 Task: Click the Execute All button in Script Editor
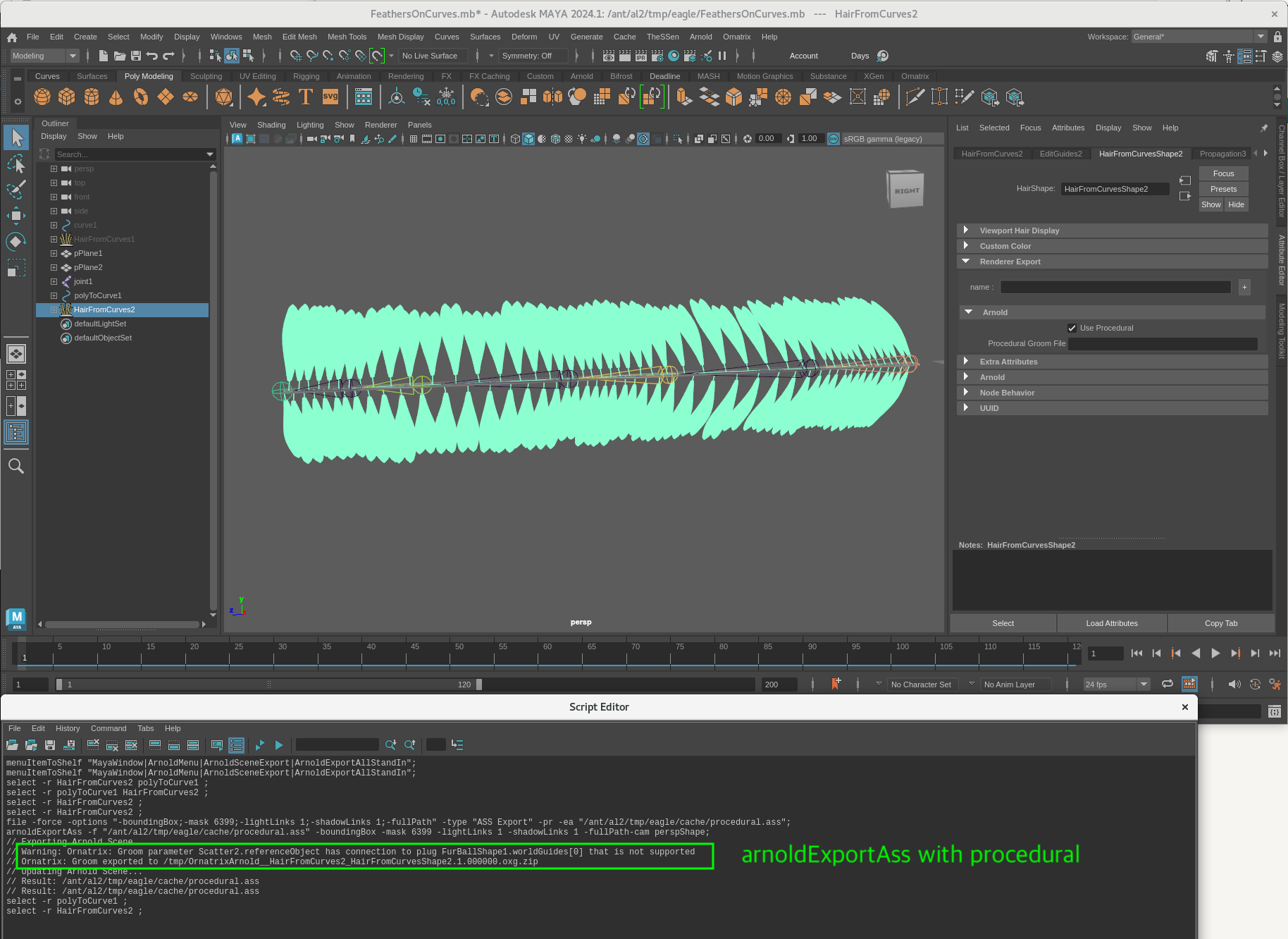[x=260, y=745]
